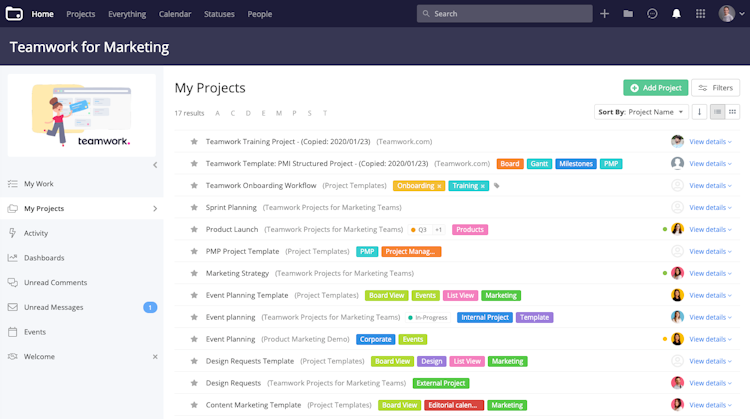The image size is (750, 419).
Task: Switch to grid view layout
Action: [732, 112]
